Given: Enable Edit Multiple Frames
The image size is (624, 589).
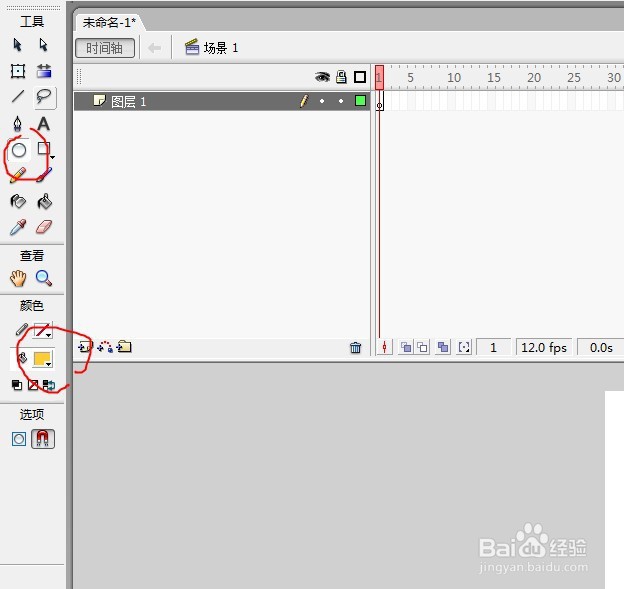Looking at the screenshot, I should pos(443,347).
